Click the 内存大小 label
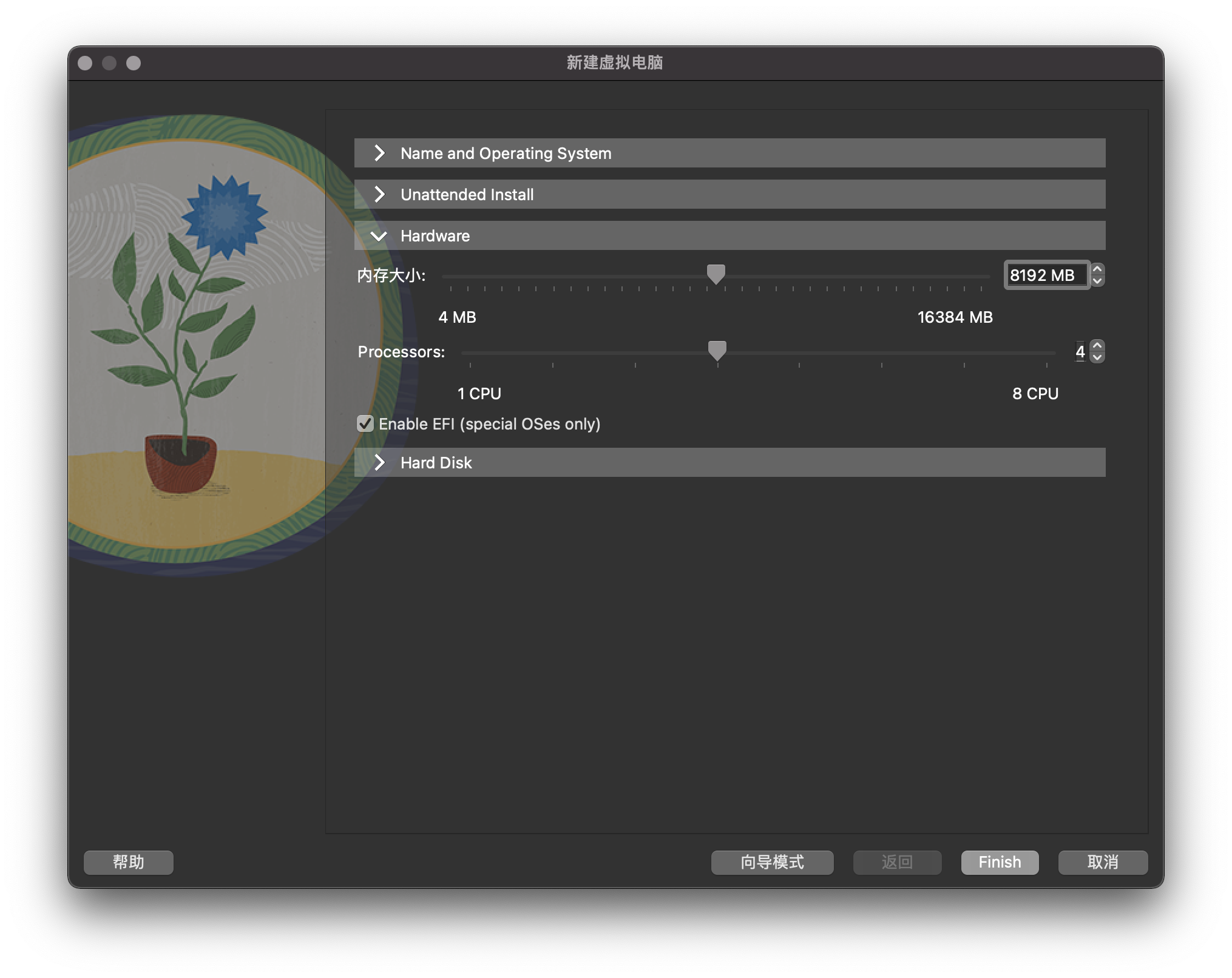Screen dimensions: 1232x978 click(x=391, y=275)
